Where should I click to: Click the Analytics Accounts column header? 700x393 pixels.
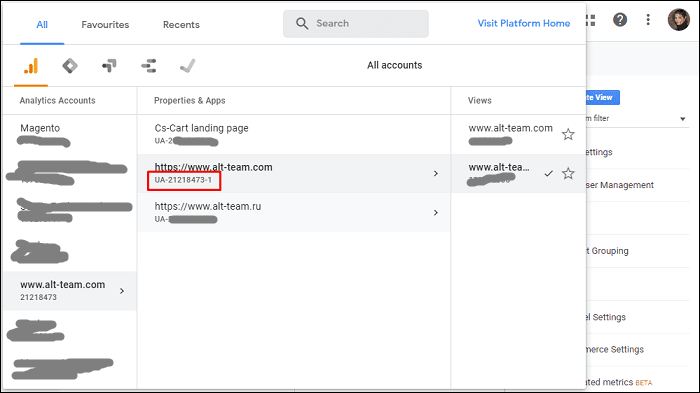pos(58,100)
